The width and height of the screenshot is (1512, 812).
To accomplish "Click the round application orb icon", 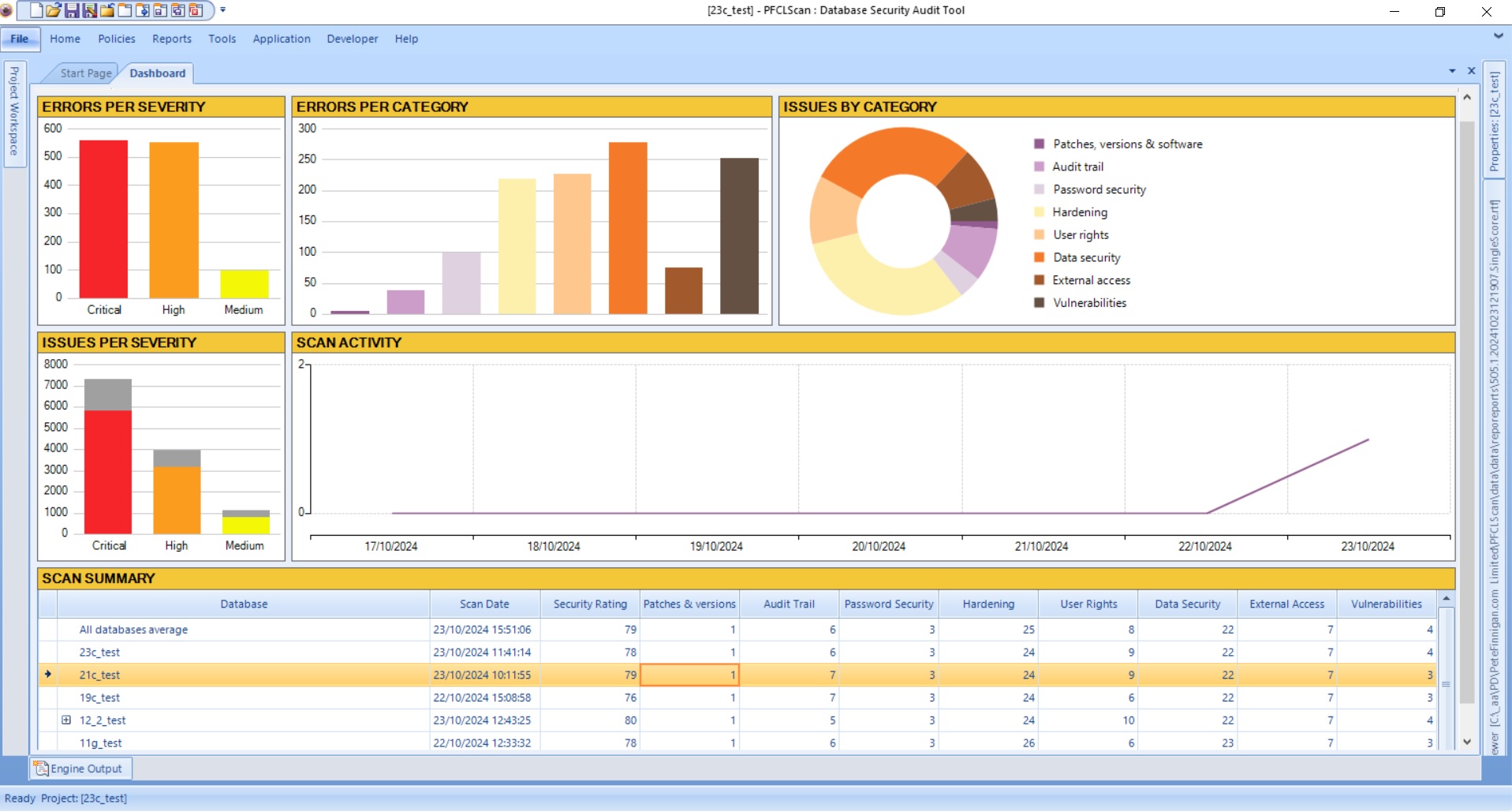I will pos(7,10).
